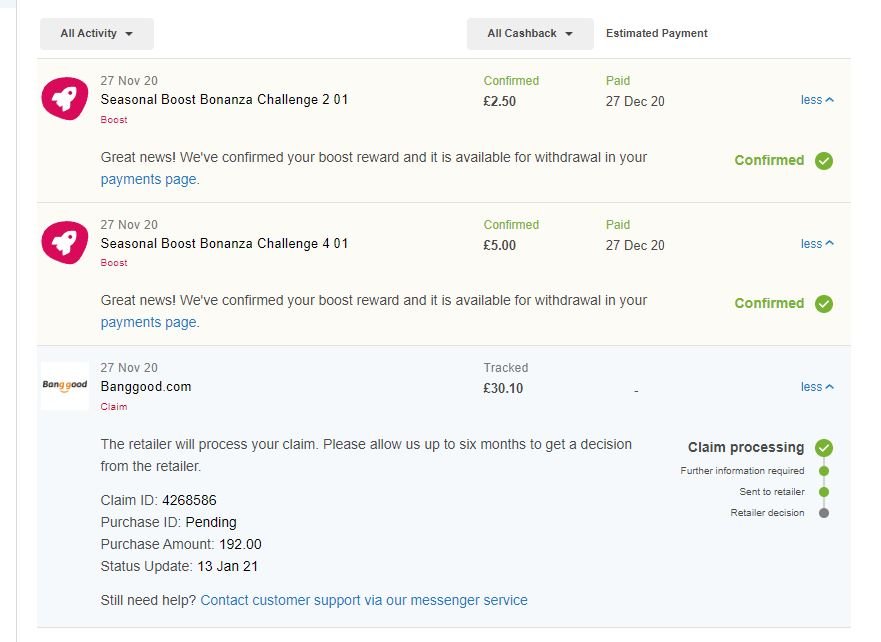Open the All Cashback dropdown
The image size is (881, 642).
[530, 34]
